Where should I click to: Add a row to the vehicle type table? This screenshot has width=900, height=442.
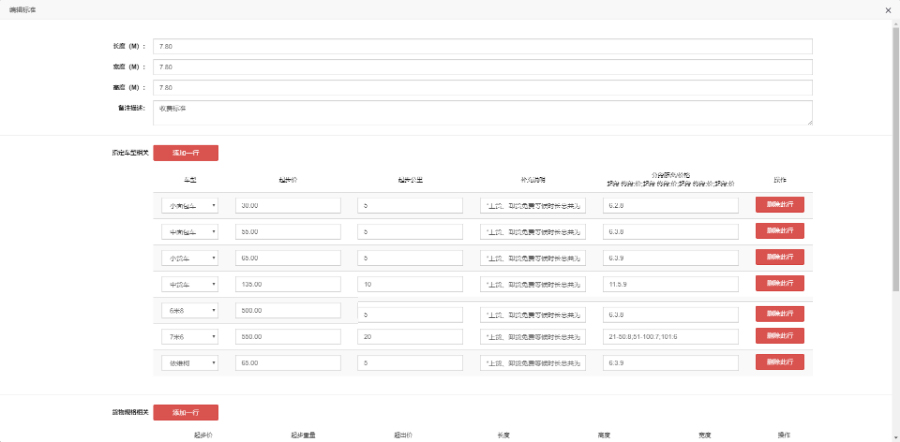185,153
